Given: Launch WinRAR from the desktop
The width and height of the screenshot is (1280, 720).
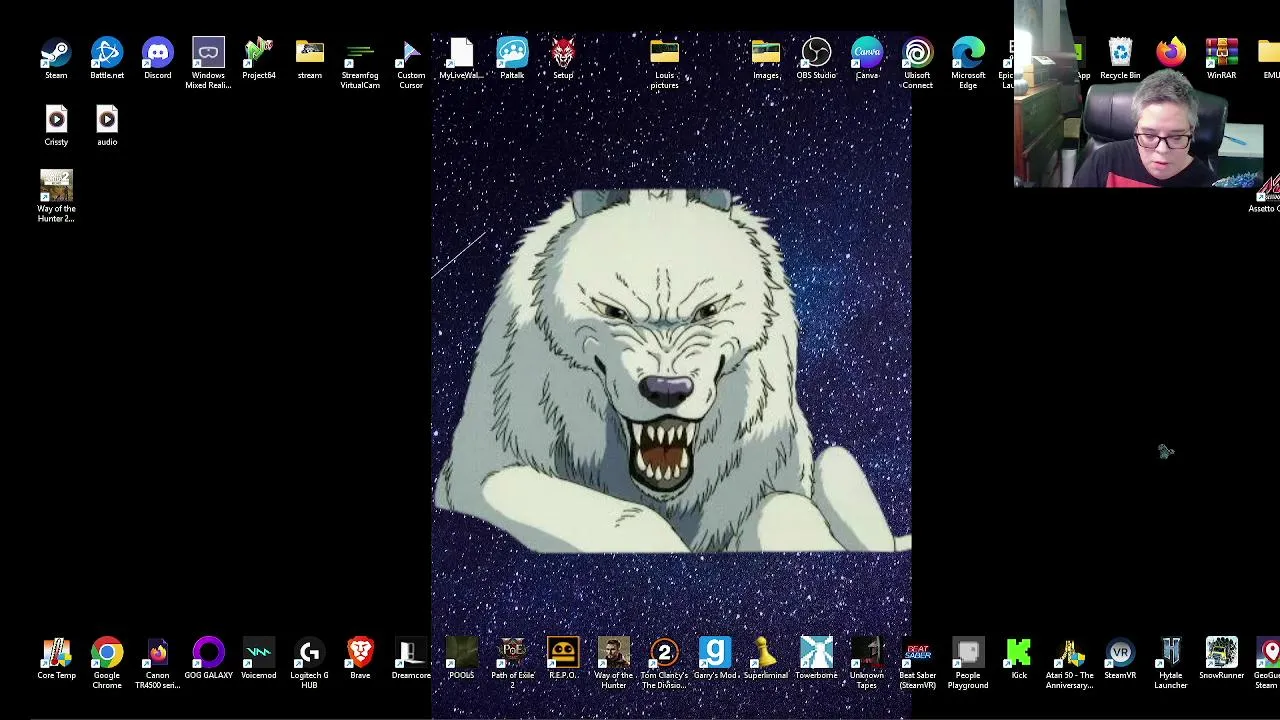Looking at the screenshot, I should 1221,53.
